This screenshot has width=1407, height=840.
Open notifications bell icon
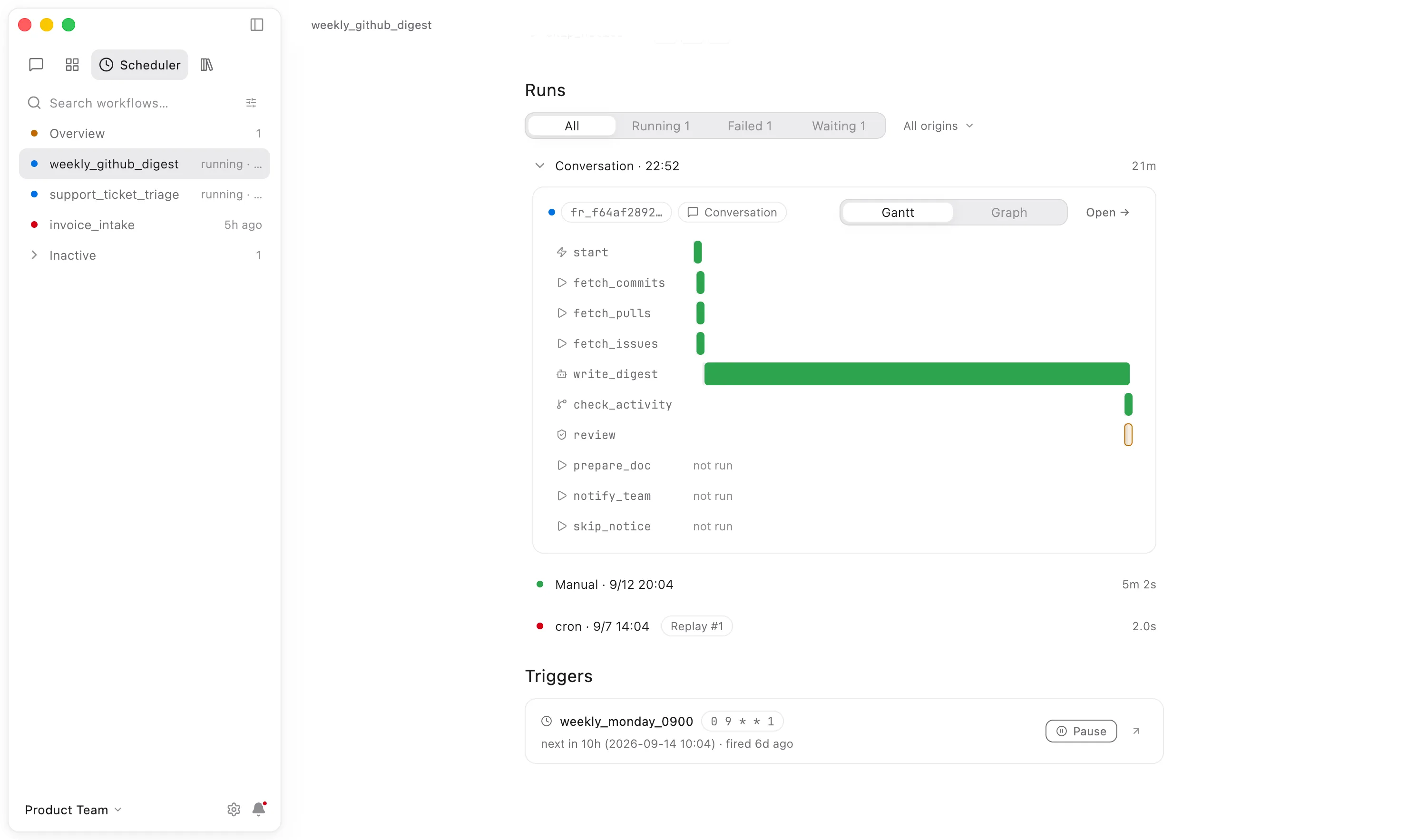pyautogui.click(x=259, y=810)
